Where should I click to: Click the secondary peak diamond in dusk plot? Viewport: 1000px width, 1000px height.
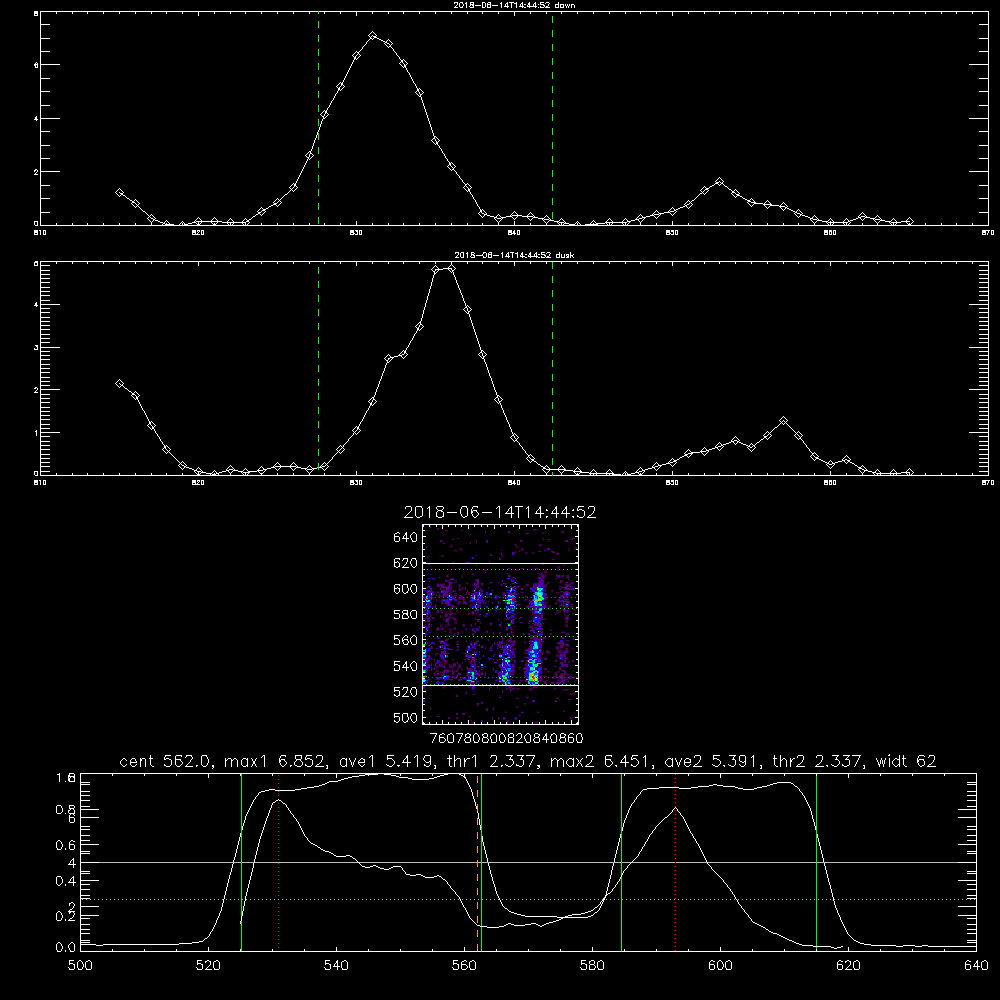[x=783, y=421]
